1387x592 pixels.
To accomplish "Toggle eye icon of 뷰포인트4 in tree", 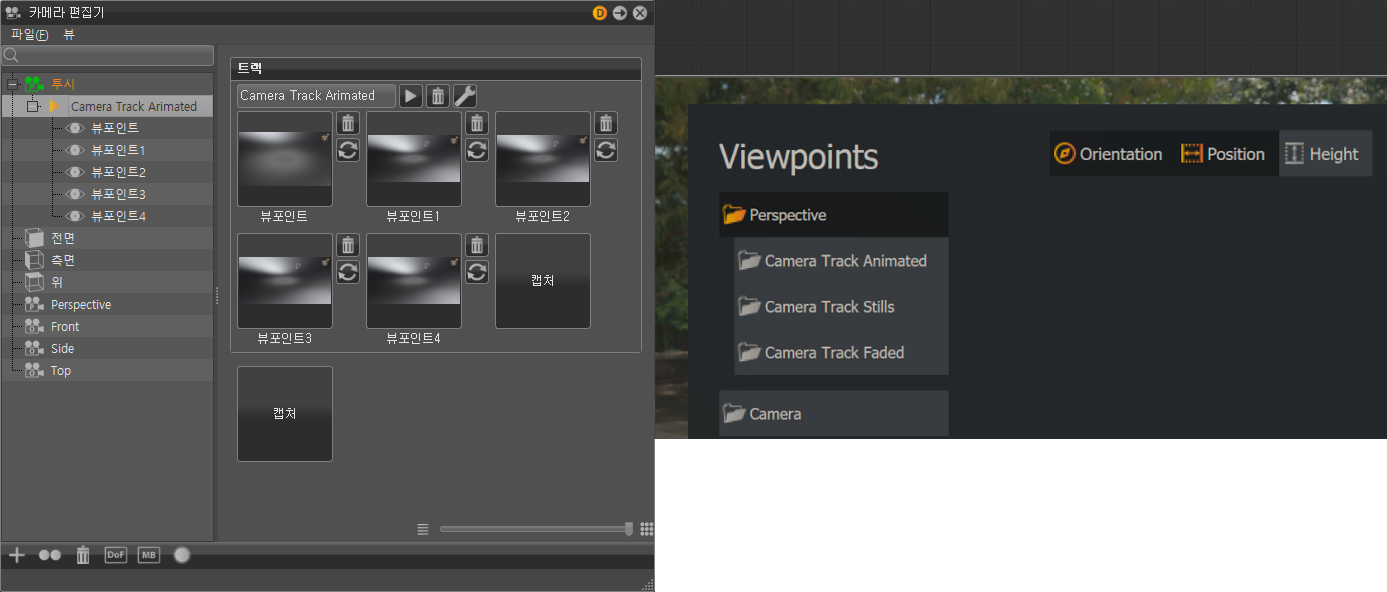I will pyautogui.click(x=76, y=216).
